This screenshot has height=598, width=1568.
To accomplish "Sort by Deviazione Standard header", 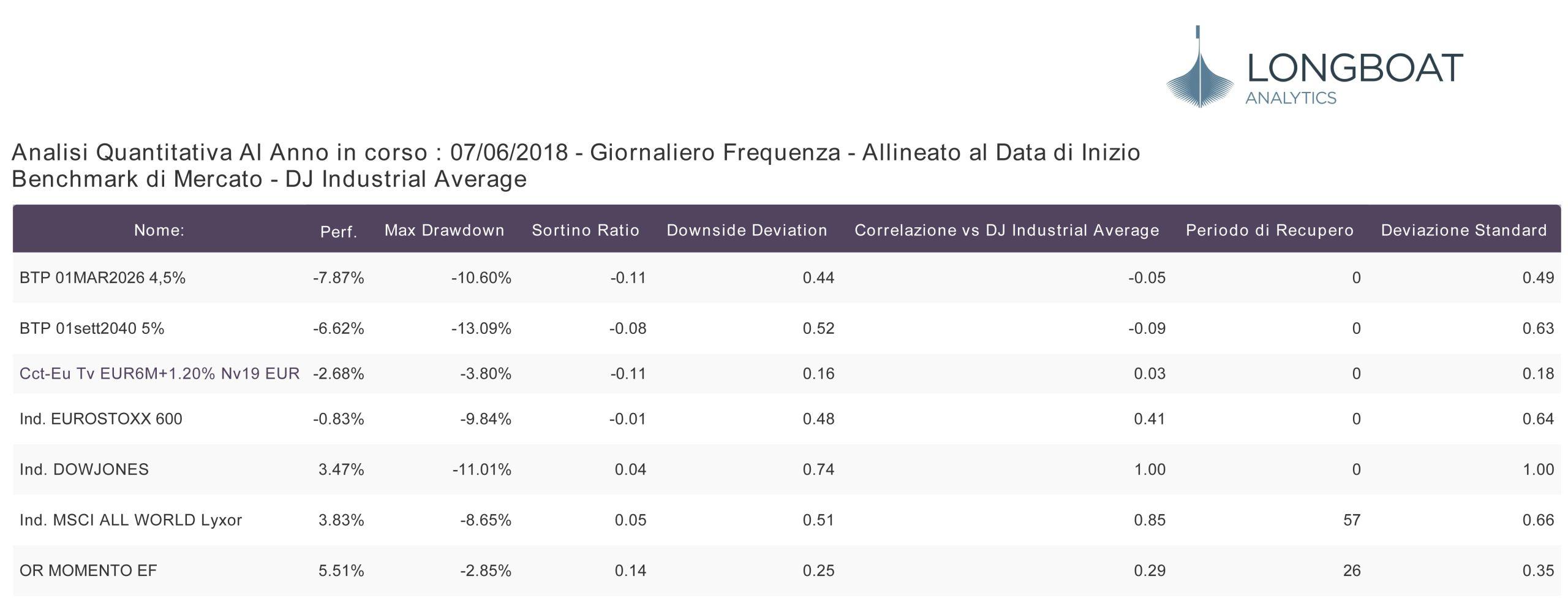I will [1464, 230].
